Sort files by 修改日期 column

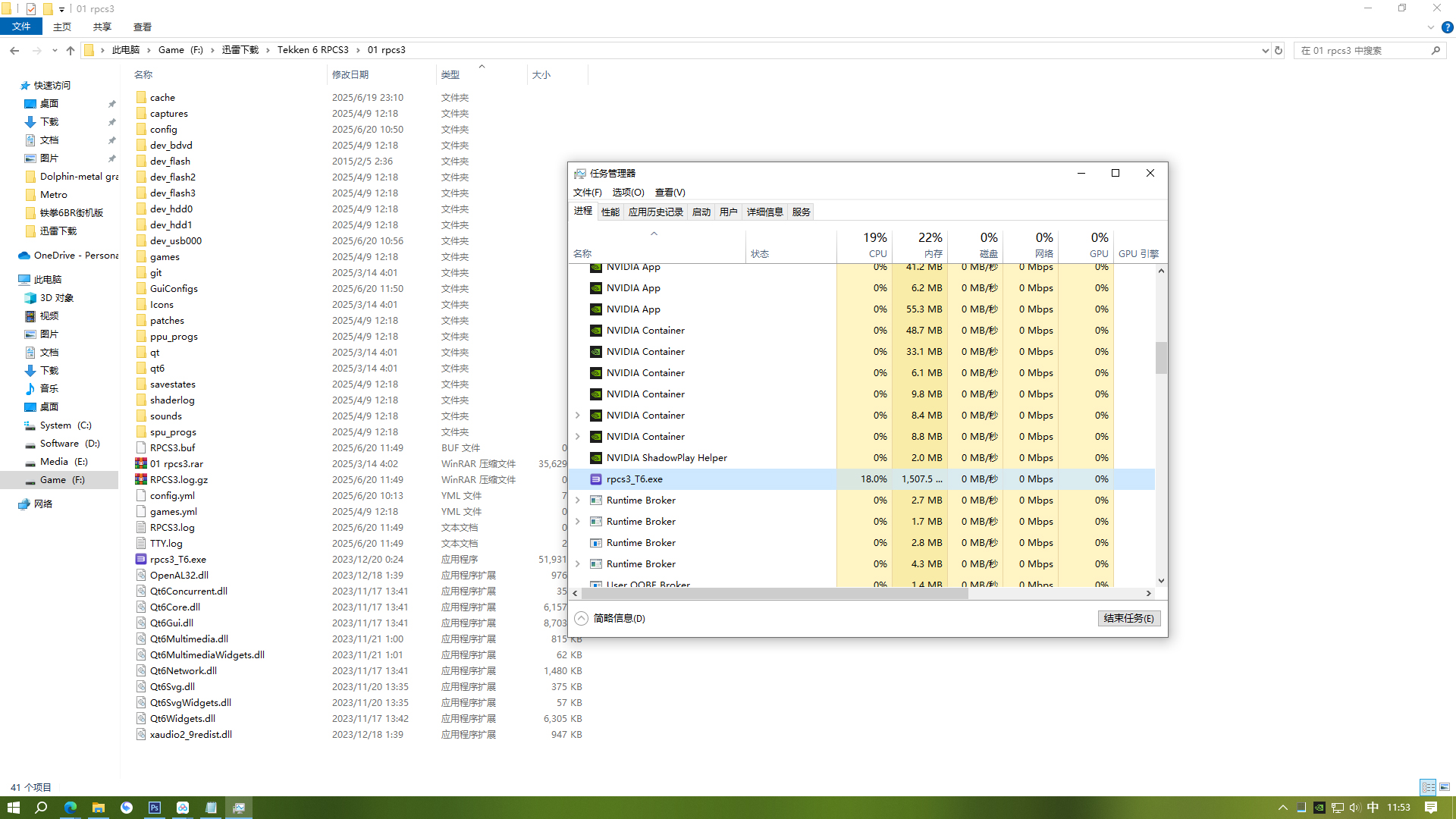381,74
